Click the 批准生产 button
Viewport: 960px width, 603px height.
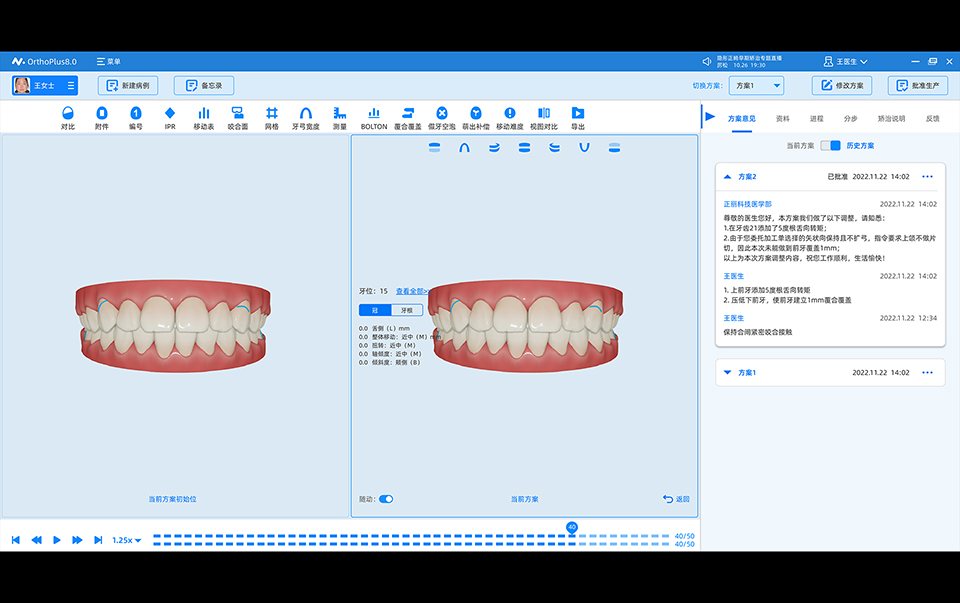(x=917, y=86)
